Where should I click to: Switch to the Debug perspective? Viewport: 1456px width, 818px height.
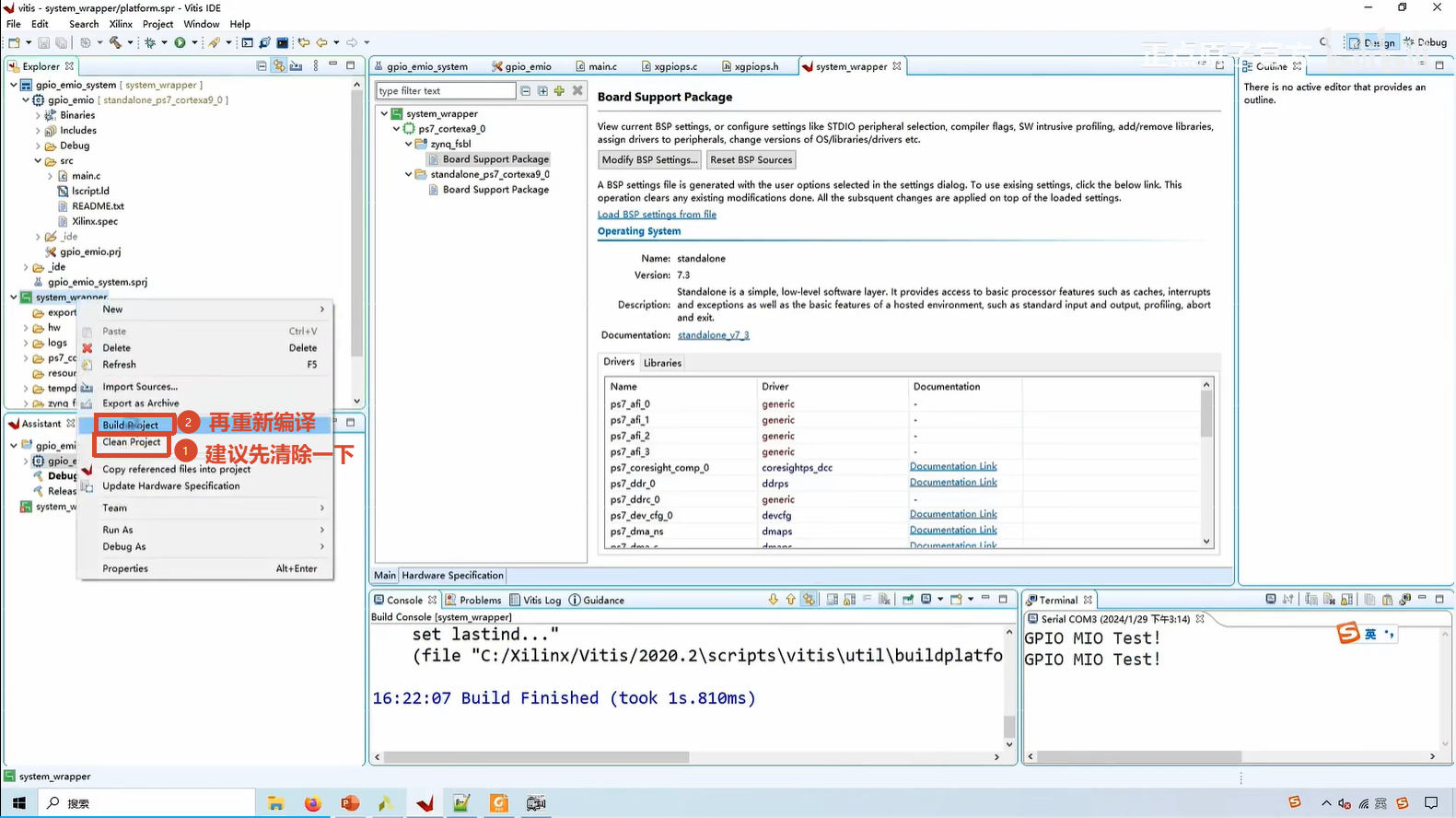(x=1425, y=42)
